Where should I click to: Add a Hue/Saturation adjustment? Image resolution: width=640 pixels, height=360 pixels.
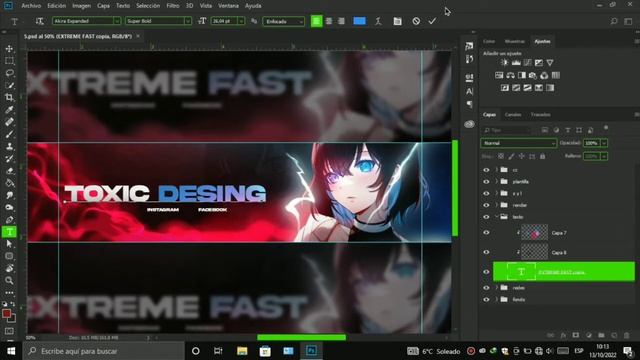click(499, 75)
